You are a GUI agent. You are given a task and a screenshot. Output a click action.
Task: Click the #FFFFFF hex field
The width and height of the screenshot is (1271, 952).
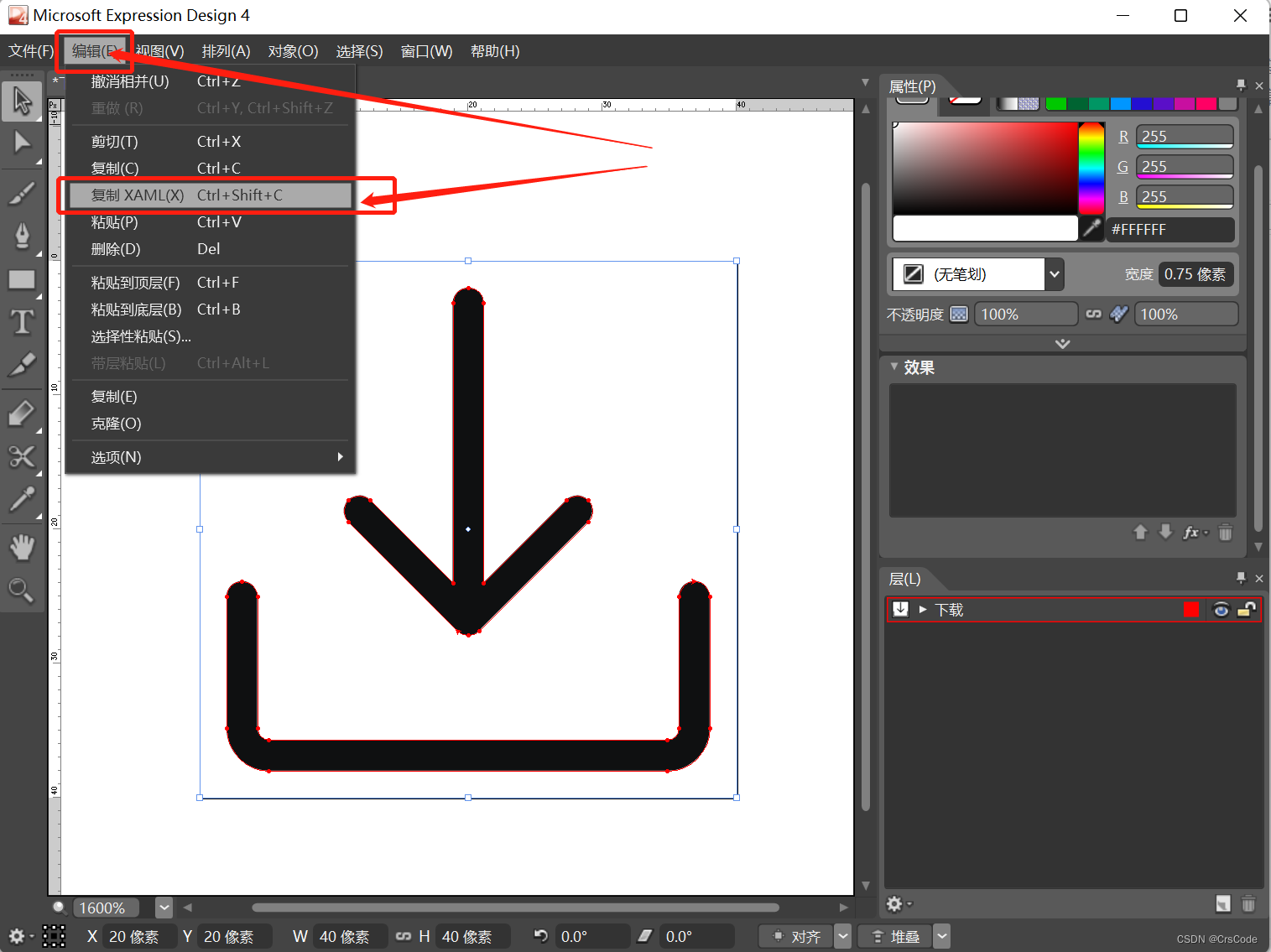(x=1170, y=229)
